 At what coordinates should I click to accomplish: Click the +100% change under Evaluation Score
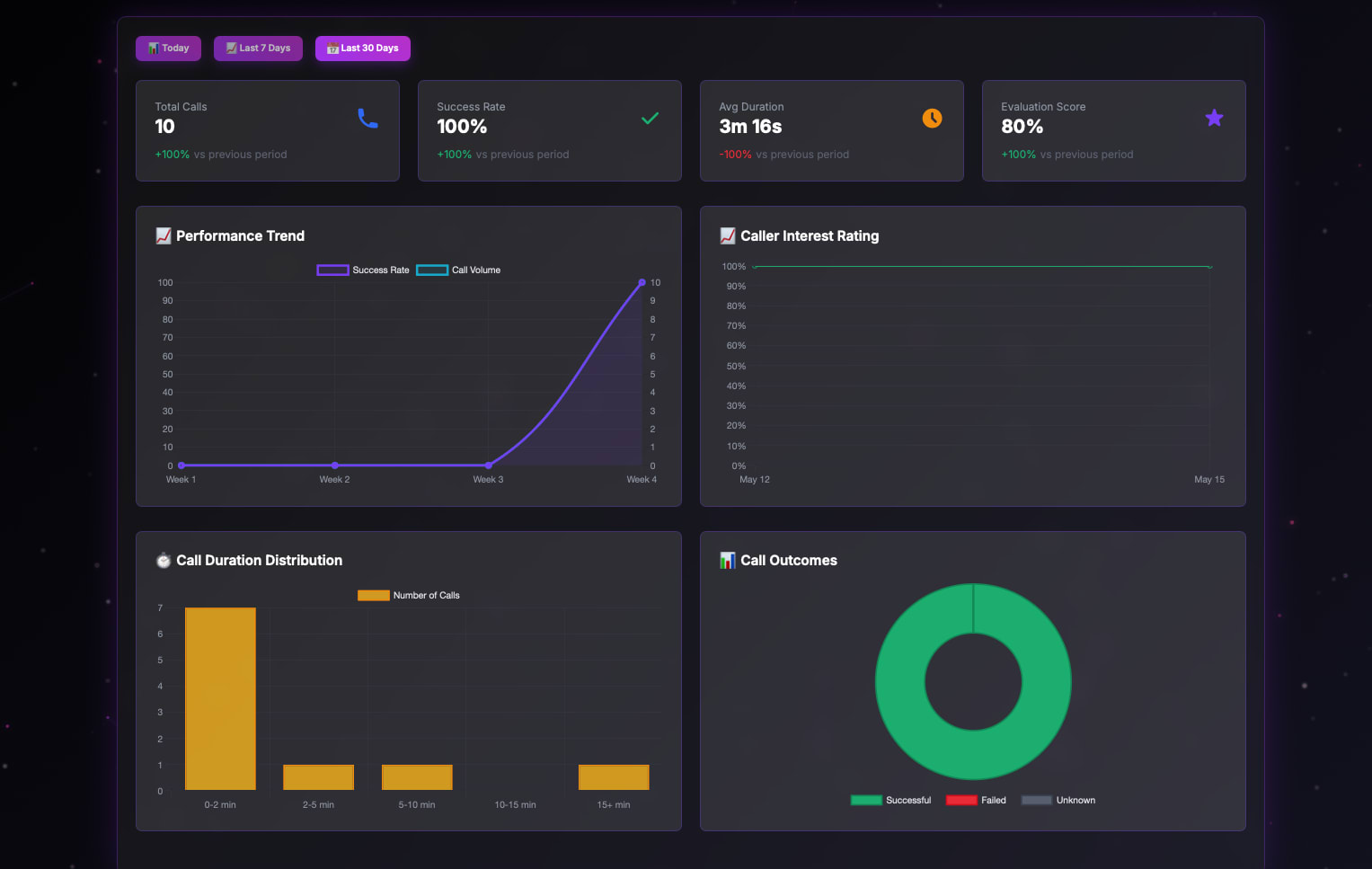(x=1019, y=155)
